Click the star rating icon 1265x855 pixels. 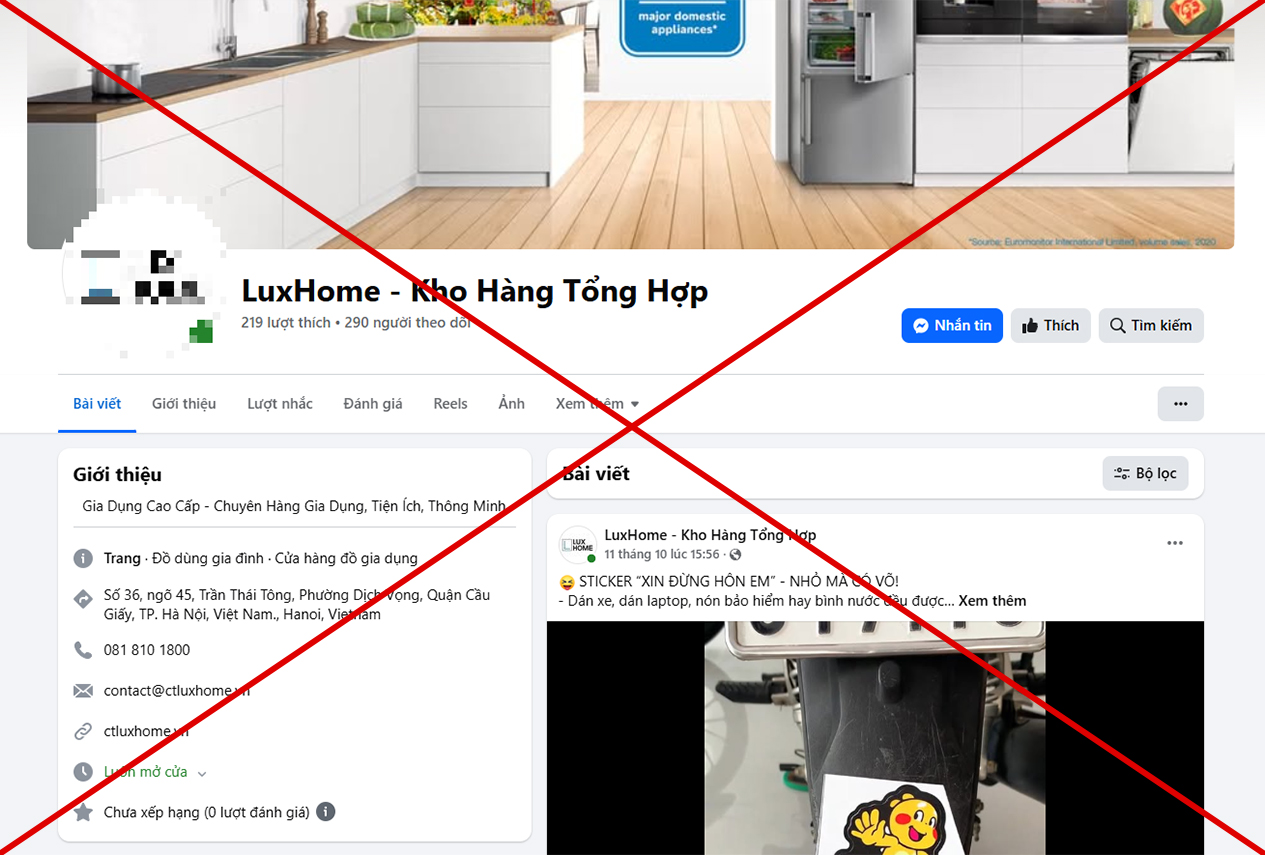[x=83, y=812]
